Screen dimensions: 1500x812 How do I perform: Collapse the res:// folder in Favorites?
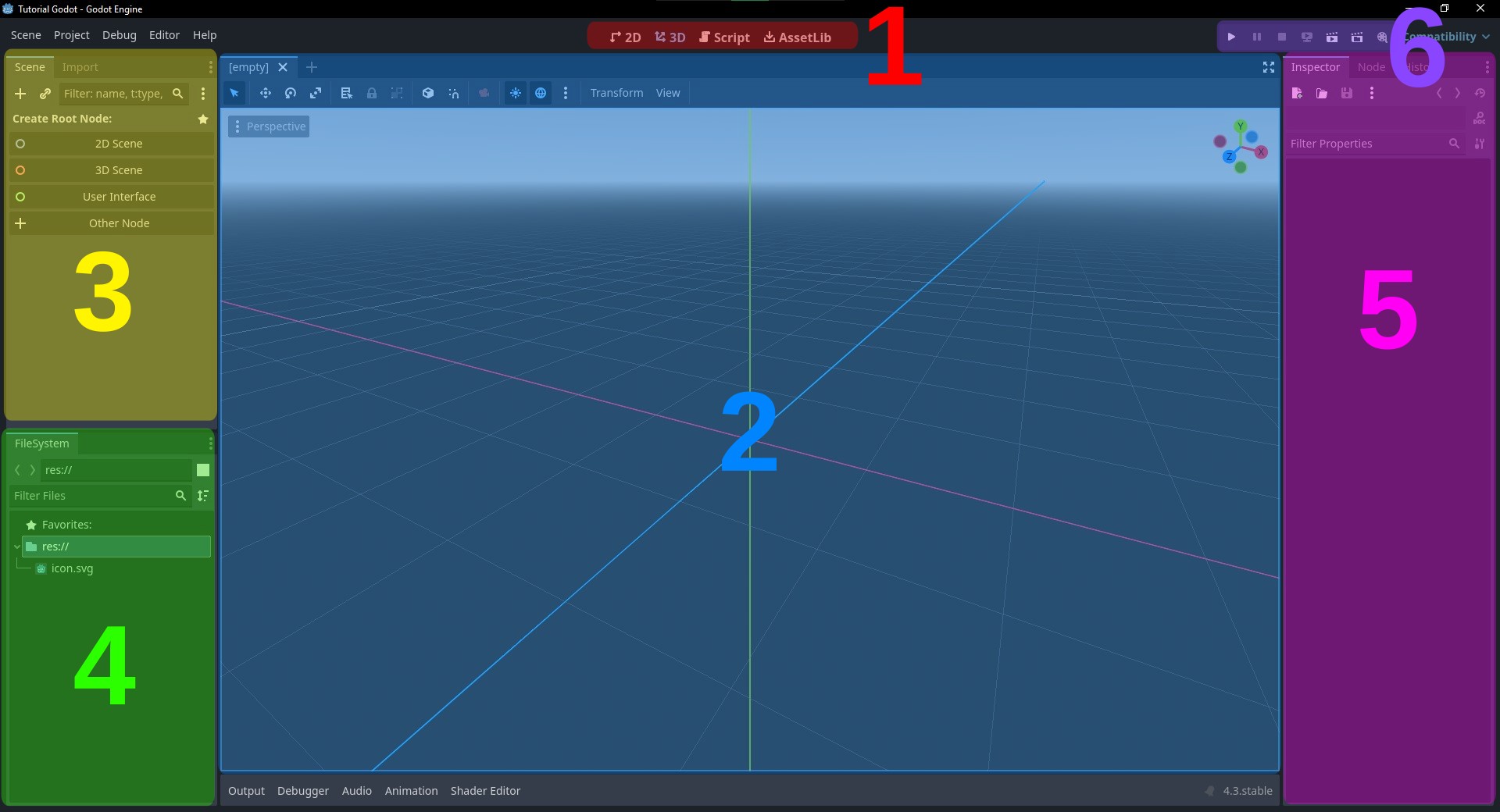17,547
